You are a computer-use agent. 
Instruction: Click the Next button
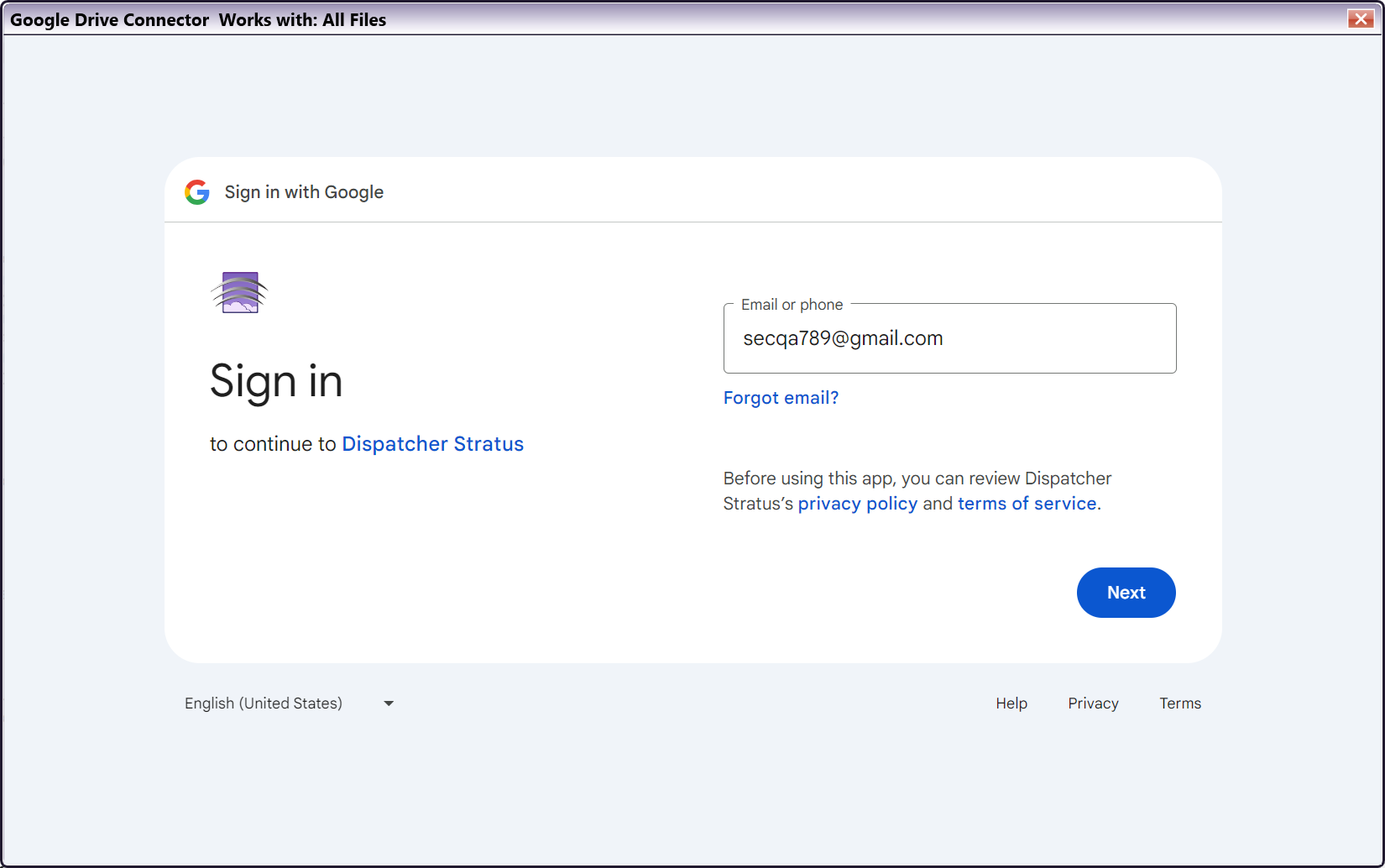pos(1126,593)
